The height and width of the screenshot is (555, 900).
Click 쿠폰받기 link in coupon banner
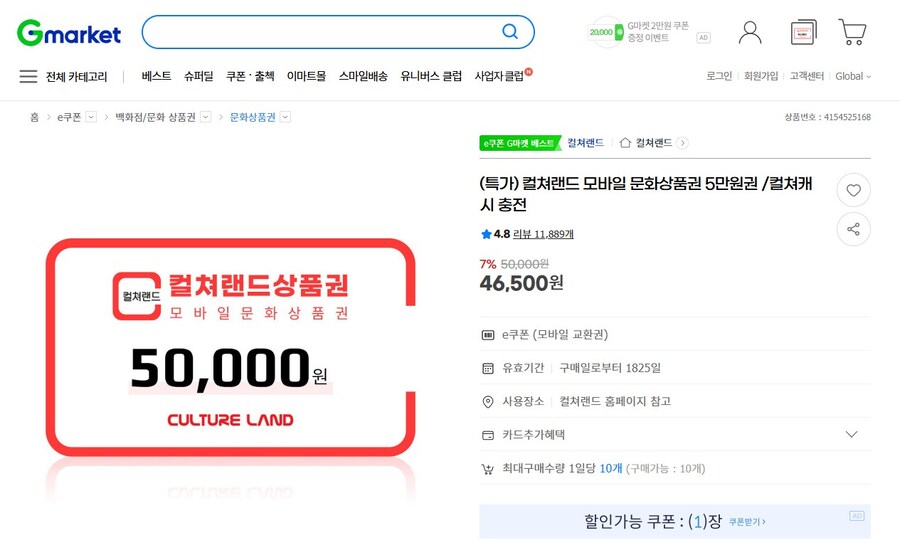747,522
